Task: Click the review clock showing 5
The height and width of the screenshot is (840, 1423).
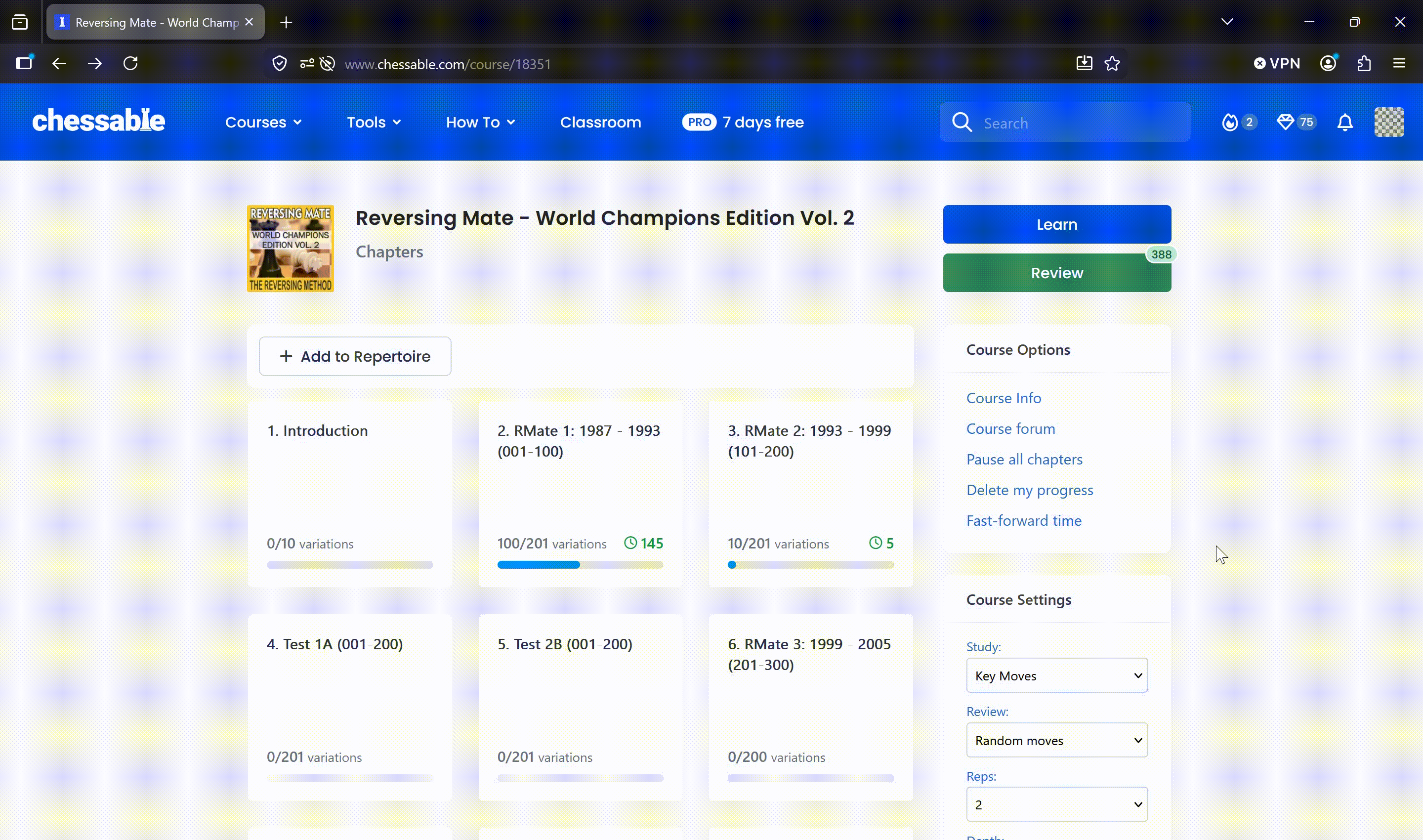Action: (881, 544)
